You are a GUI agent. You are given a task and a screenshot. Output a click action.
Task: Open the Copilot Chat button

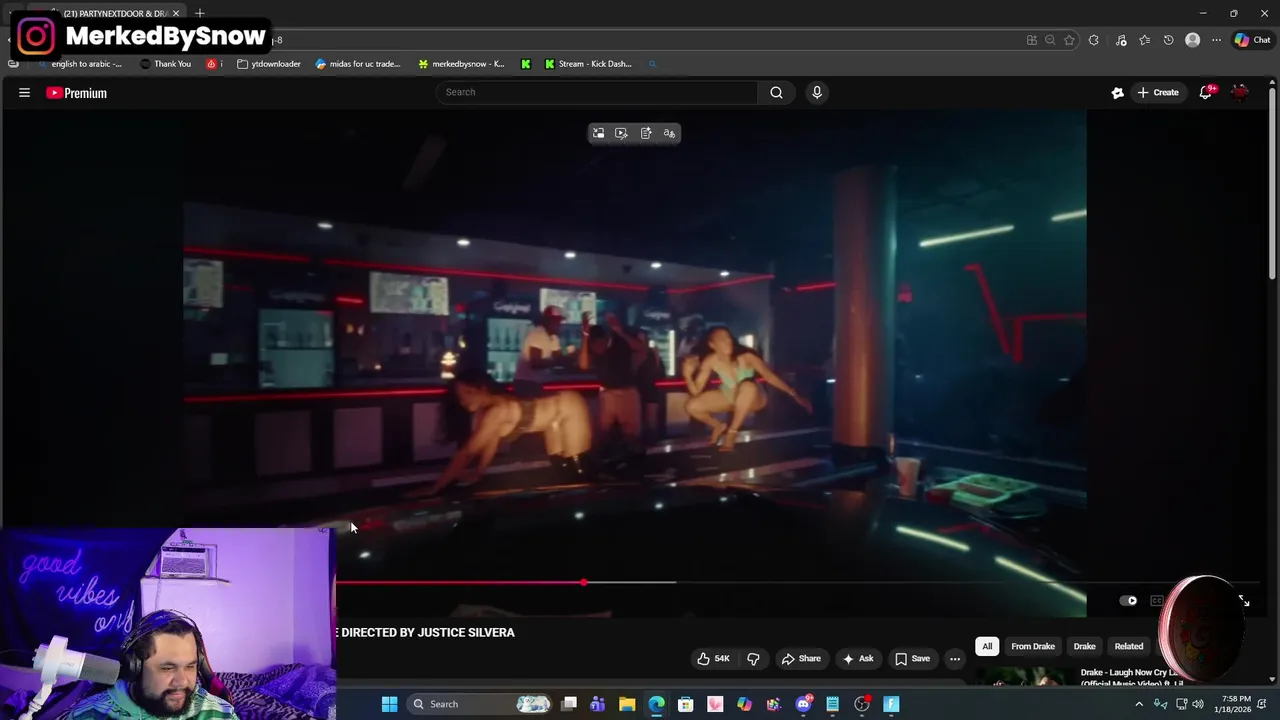tap(1252, 40)
